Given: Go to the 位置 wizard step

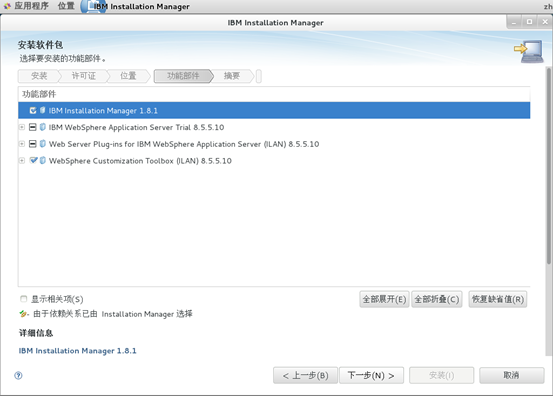Looking at the screenshot, I should click(x=128, y=76).
